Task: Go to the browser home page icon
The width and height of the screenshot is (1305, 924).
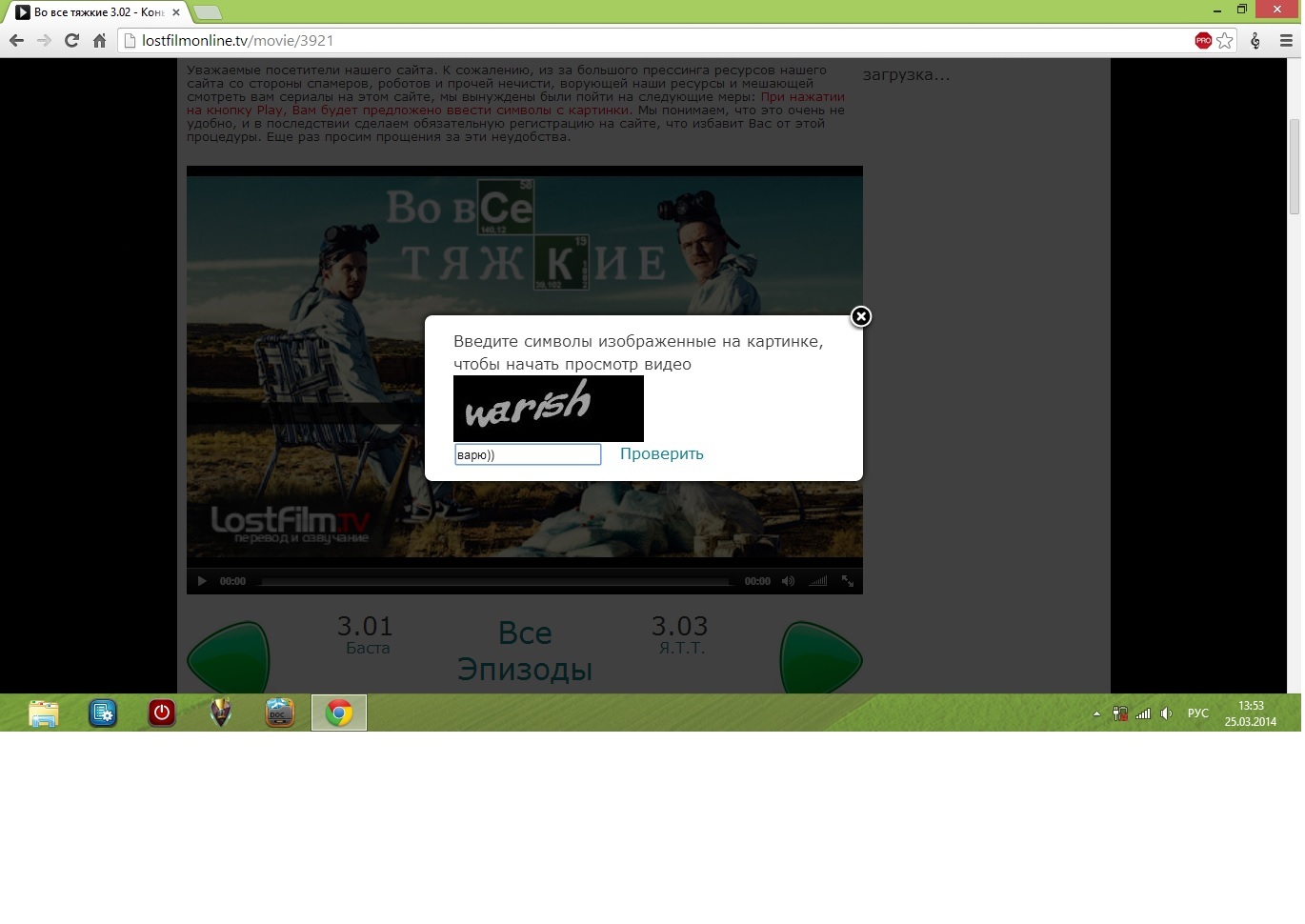Action: pyautogui.click(x=99, y=41)
